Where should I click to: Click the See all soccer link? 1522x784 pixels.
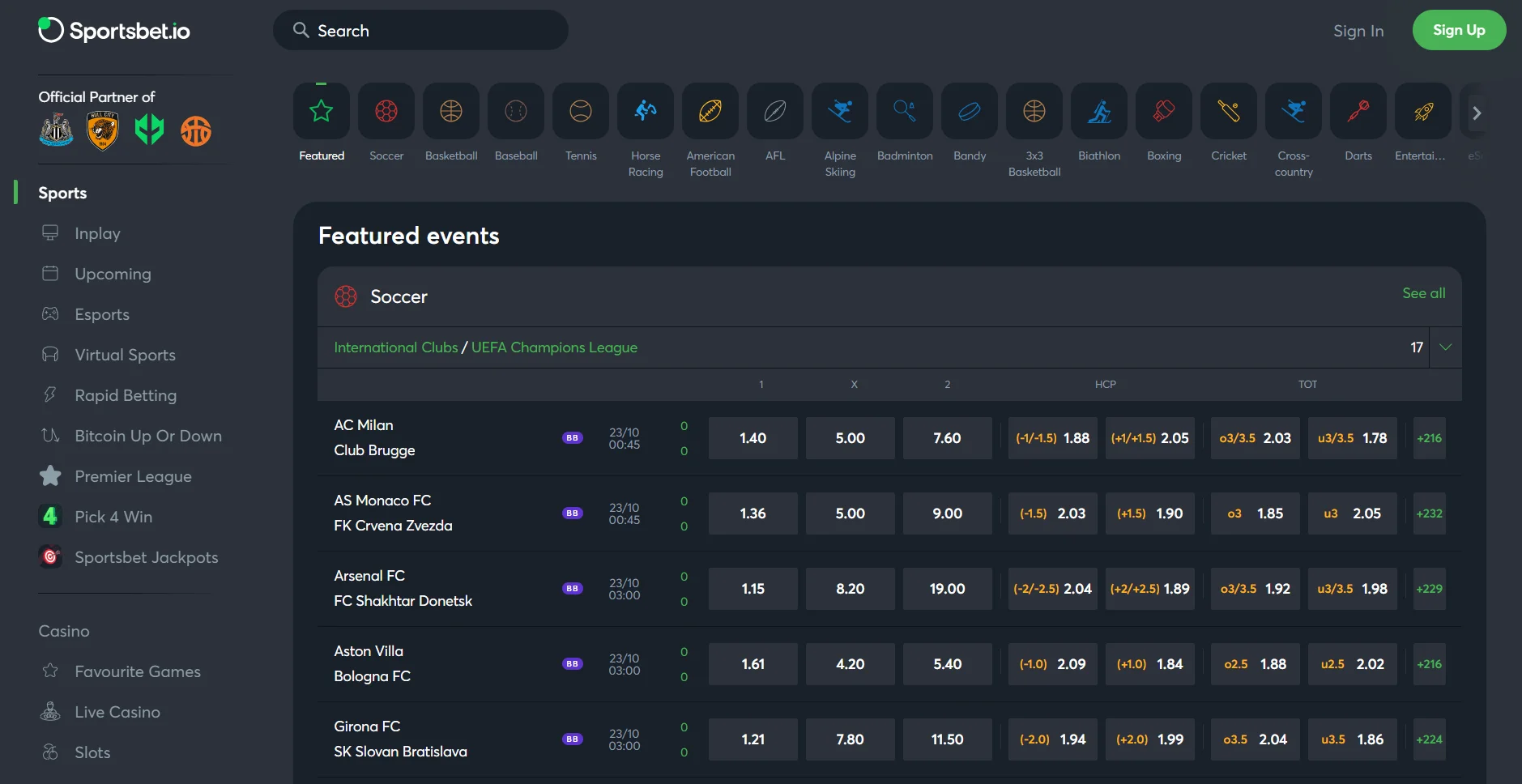coord(1423,293)
